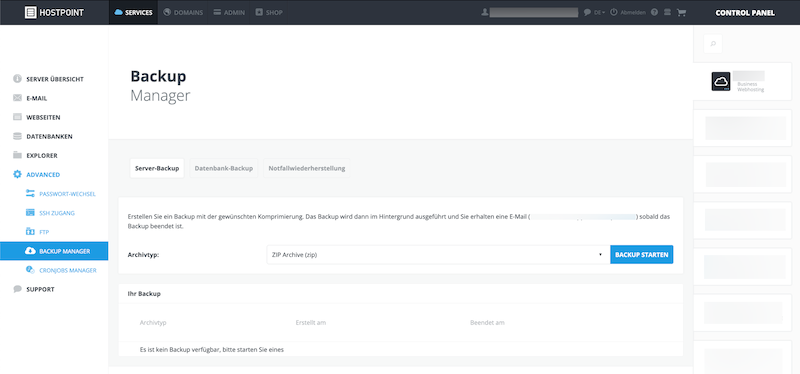Open SSH Zugang submenu item

(57, 213)
